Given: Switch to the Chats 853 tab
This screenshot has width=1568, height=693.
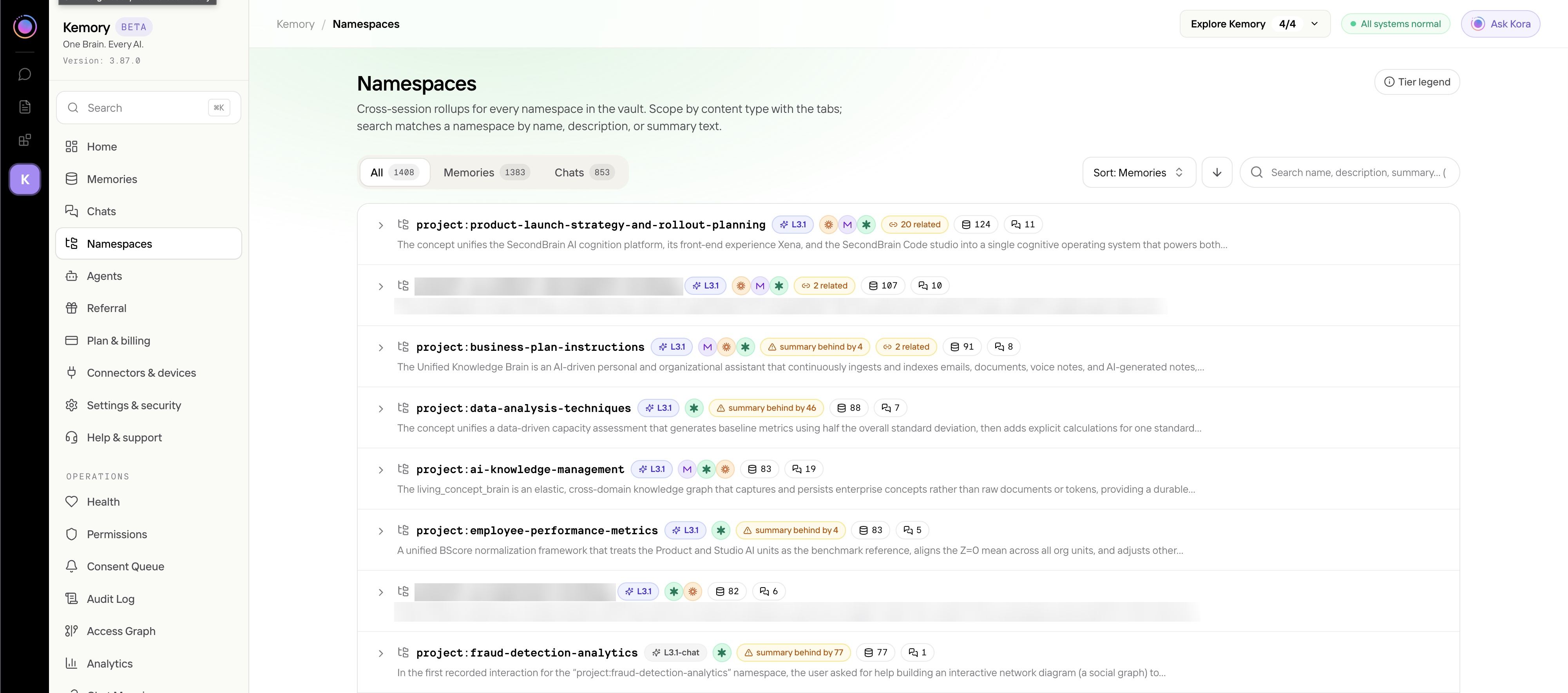Looking at the screenshot, I should tap(584, 172).
